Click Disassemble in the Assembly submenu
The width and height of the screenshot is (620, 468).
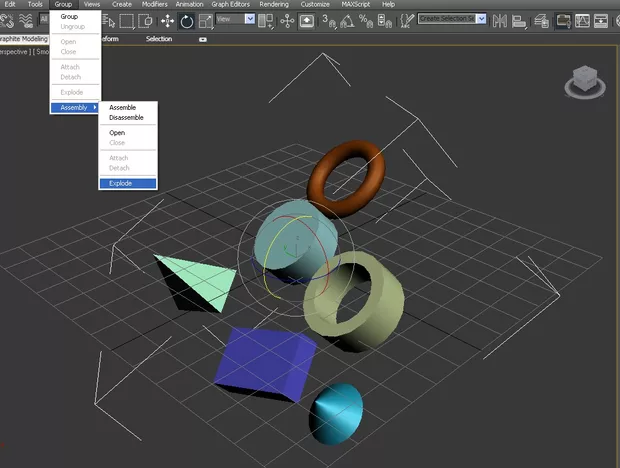tap(126, 117)
